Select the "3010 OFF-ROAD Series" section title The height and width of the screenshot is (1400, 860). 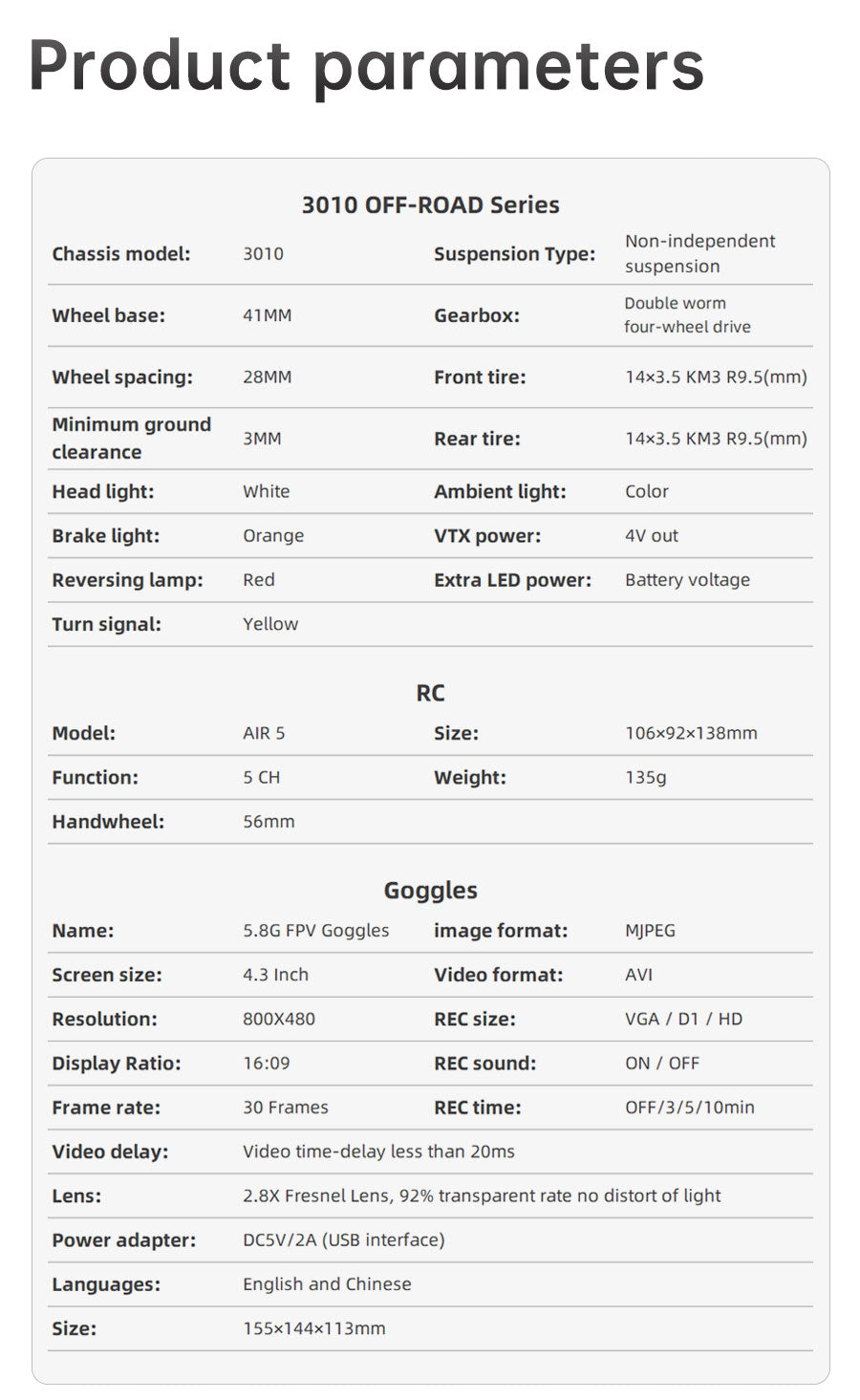click(x=430, y=205)
